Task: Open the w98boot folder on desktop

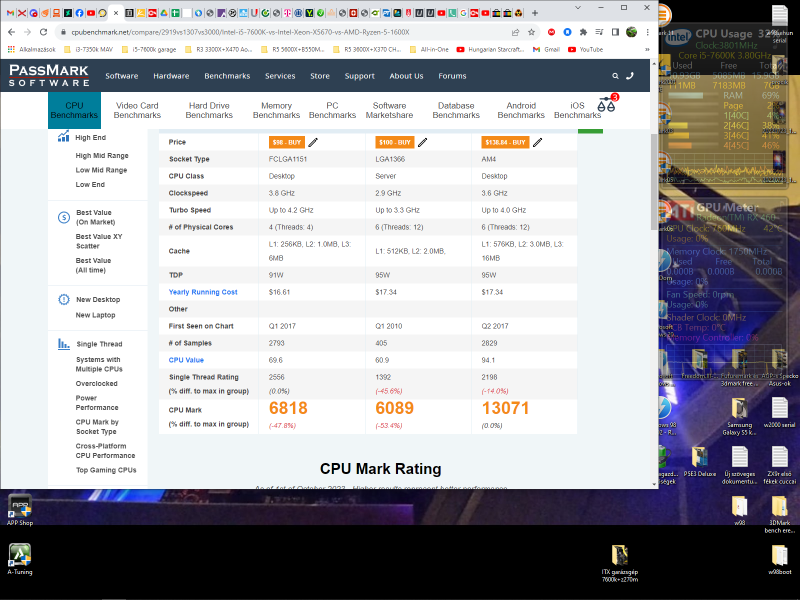Action: coord(780,560)
